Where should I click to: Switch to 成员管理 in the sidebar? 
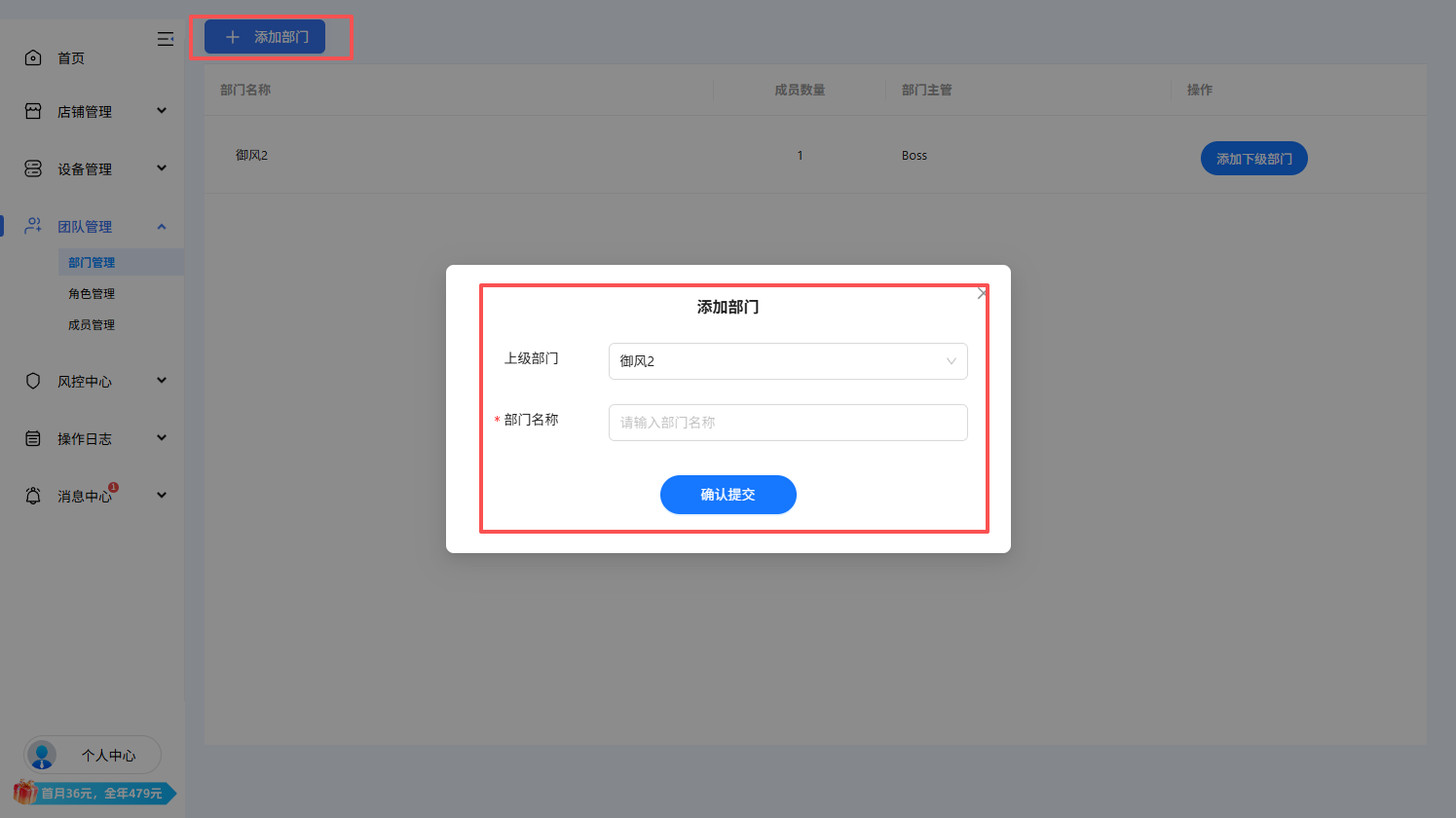pos(91,324)
